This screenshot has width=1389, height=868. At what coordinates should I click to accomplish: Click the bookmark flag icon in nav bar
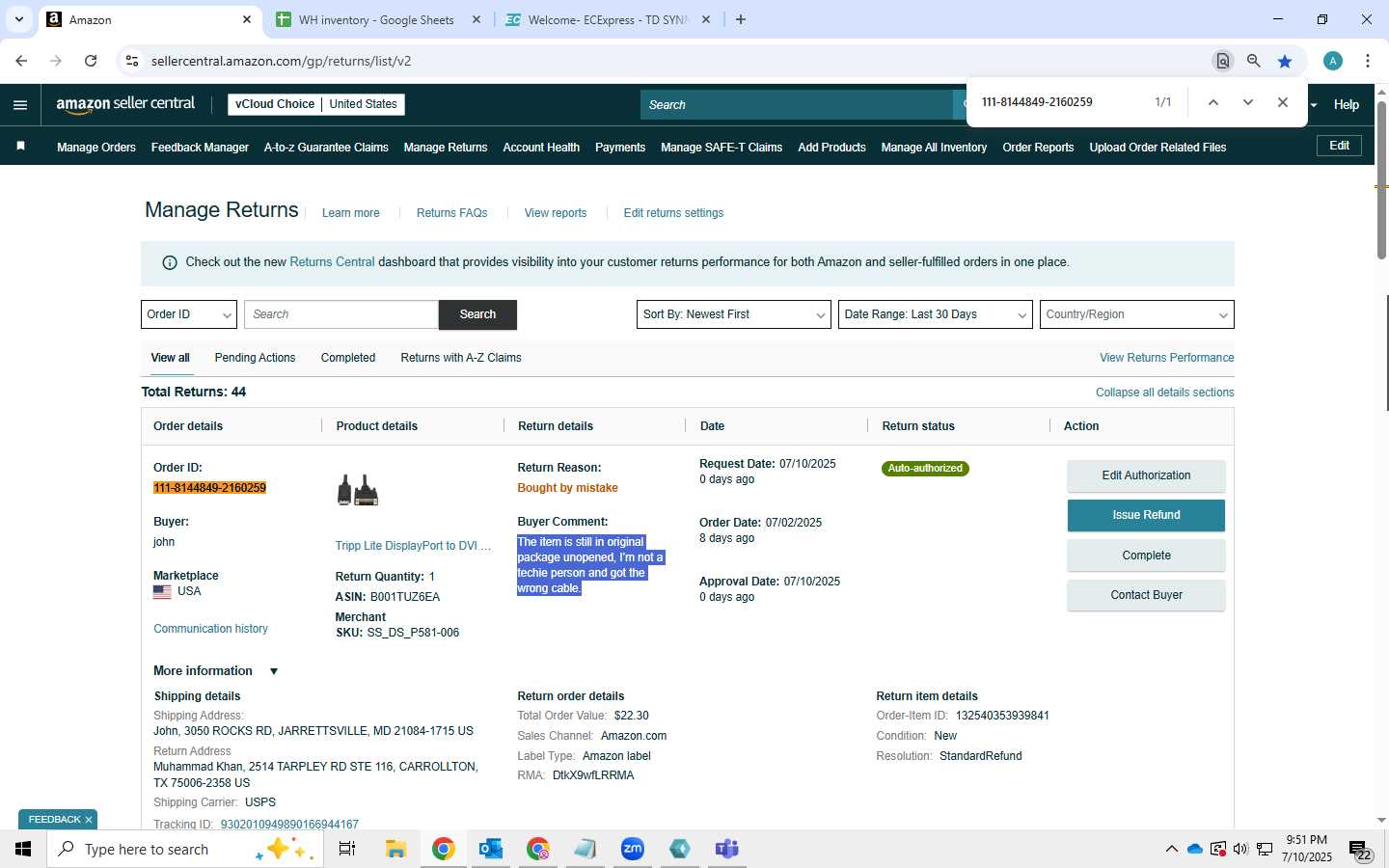(x=20, y=147)
